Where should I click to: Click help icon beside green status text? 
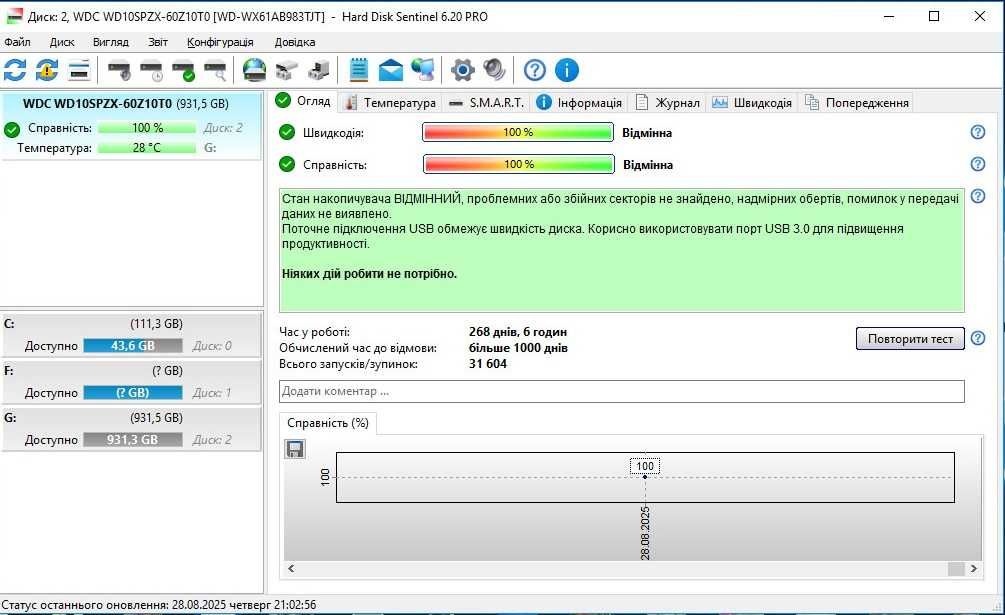[977, 196]
